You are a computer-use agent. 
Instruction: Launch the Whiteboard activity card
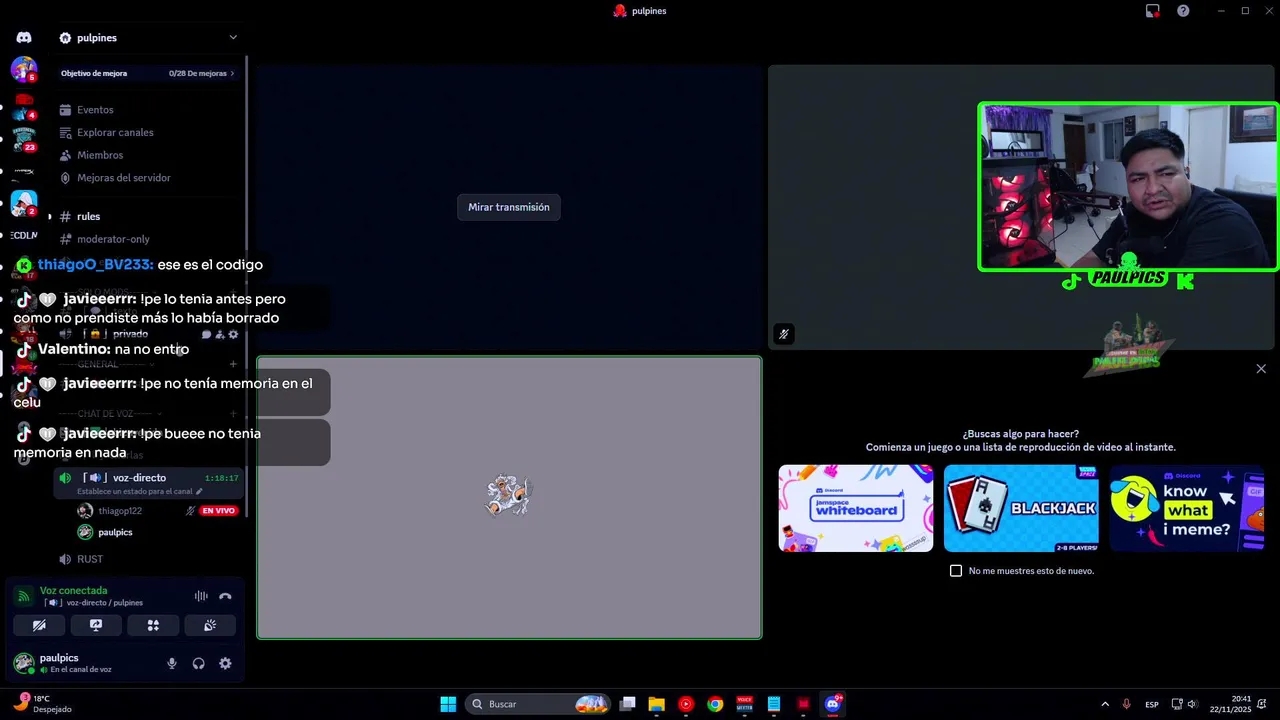coord(856,508)
